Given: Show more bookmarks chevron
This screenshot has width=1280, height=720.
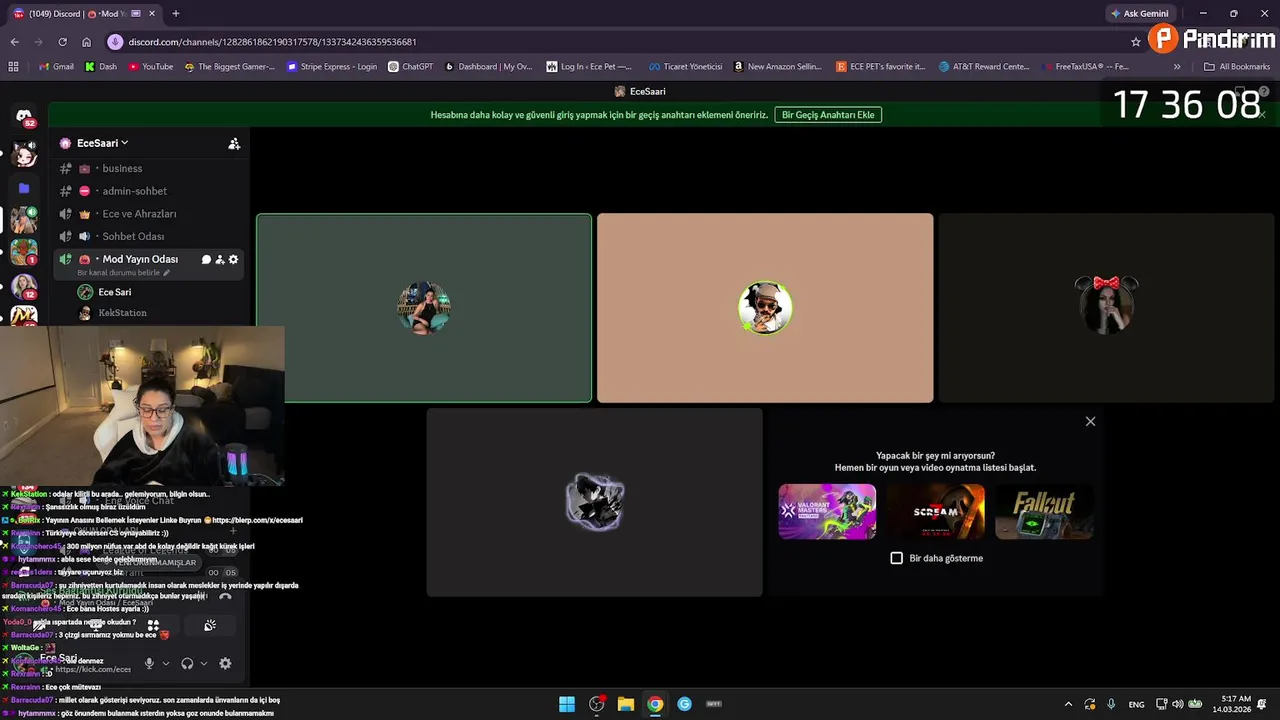Looking at the screenshot, I should coord(1177,67).
